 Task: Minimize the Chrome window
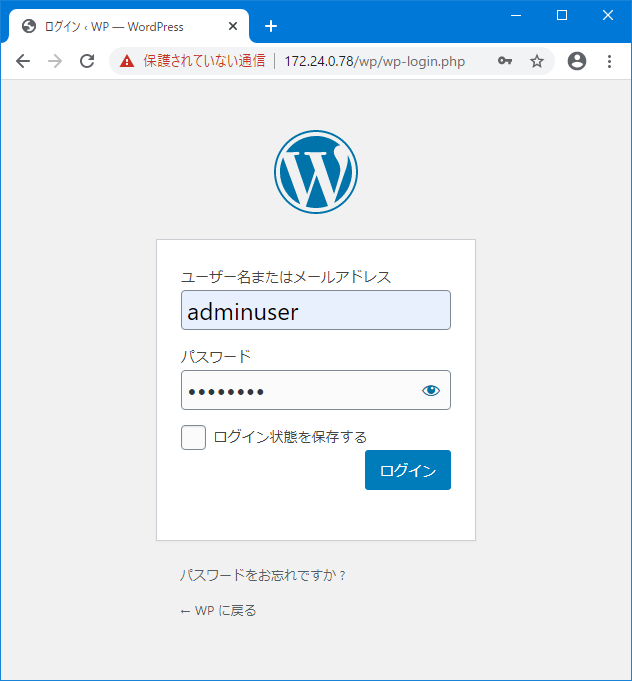(x=516, y=15)
